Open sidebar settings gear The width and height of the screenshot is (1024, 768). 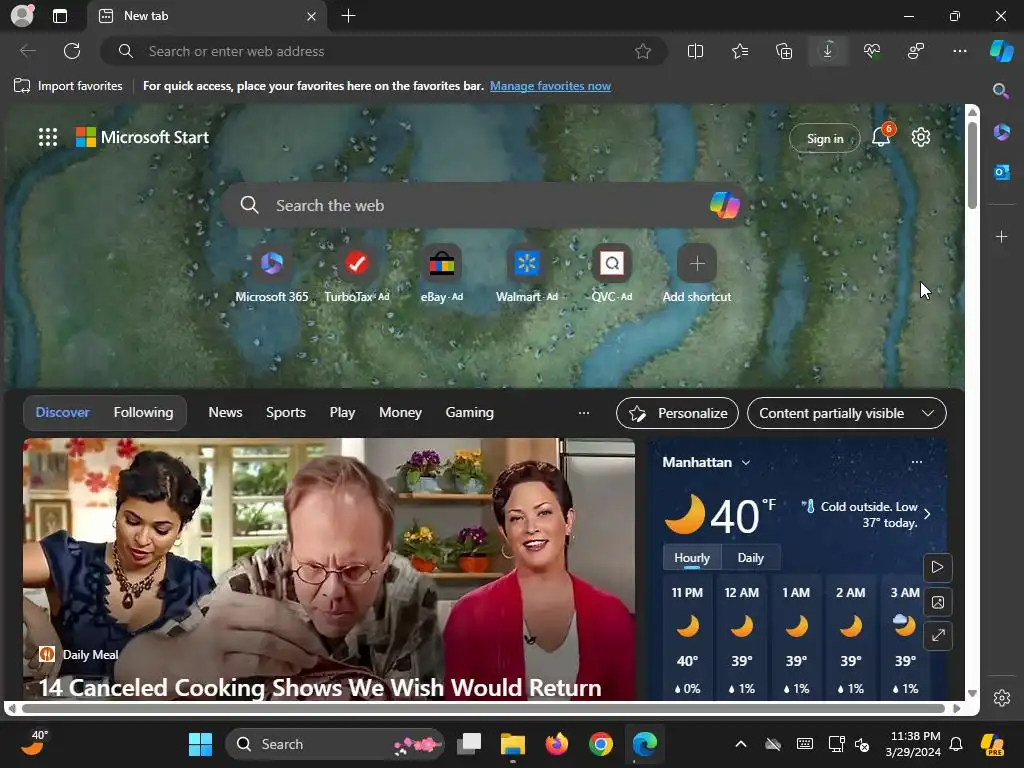click(1002, 697)
